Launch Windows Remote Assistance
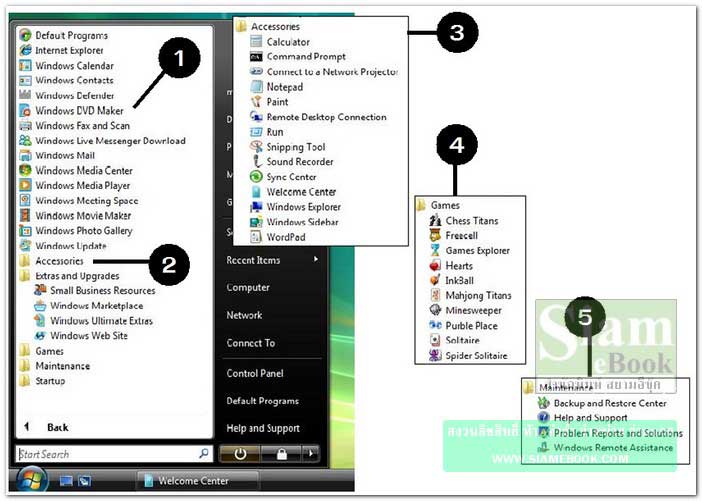 click(605, 447)
